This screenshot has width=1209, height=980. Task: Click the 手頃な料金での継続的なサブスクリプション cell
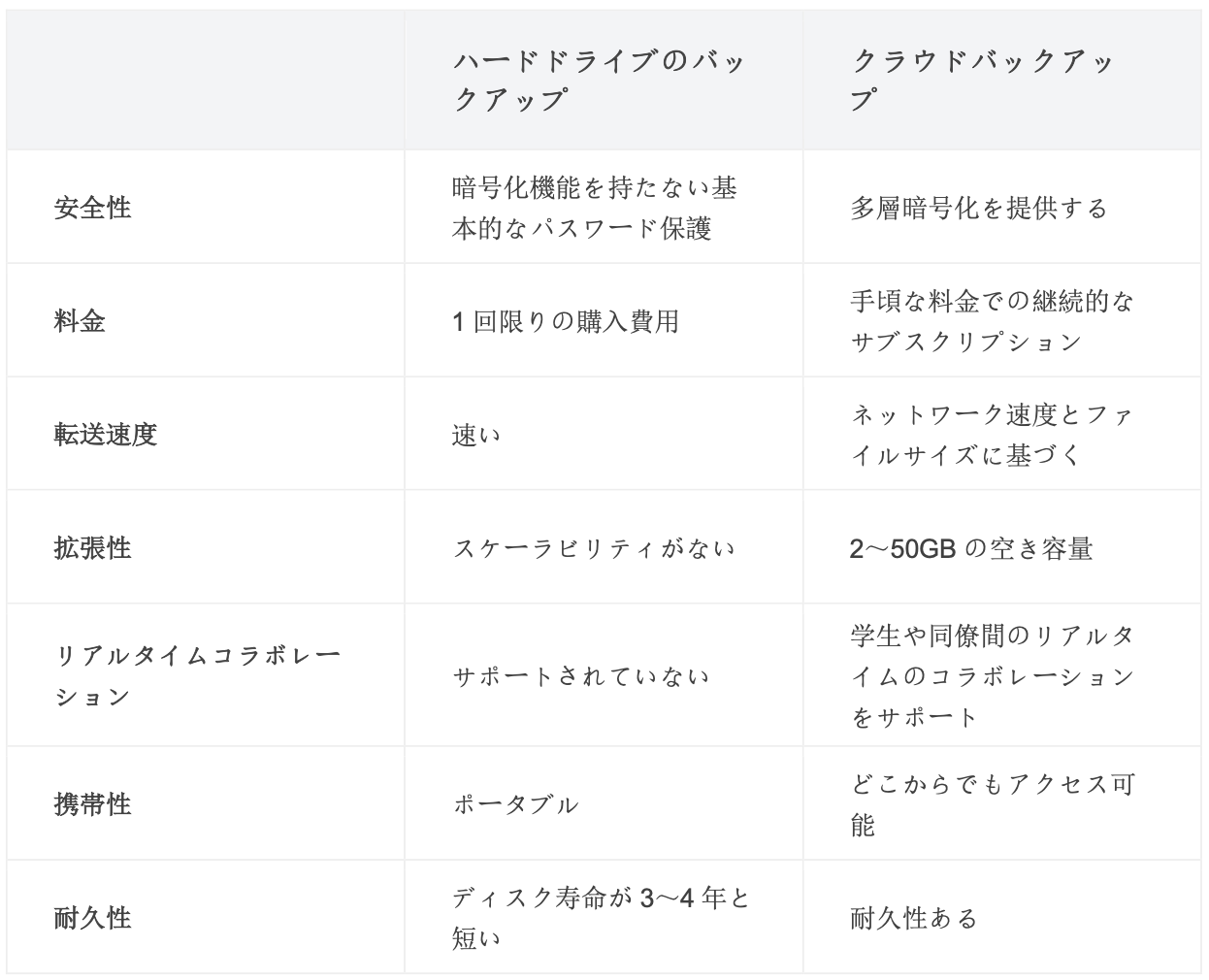[x=992, y=321]
